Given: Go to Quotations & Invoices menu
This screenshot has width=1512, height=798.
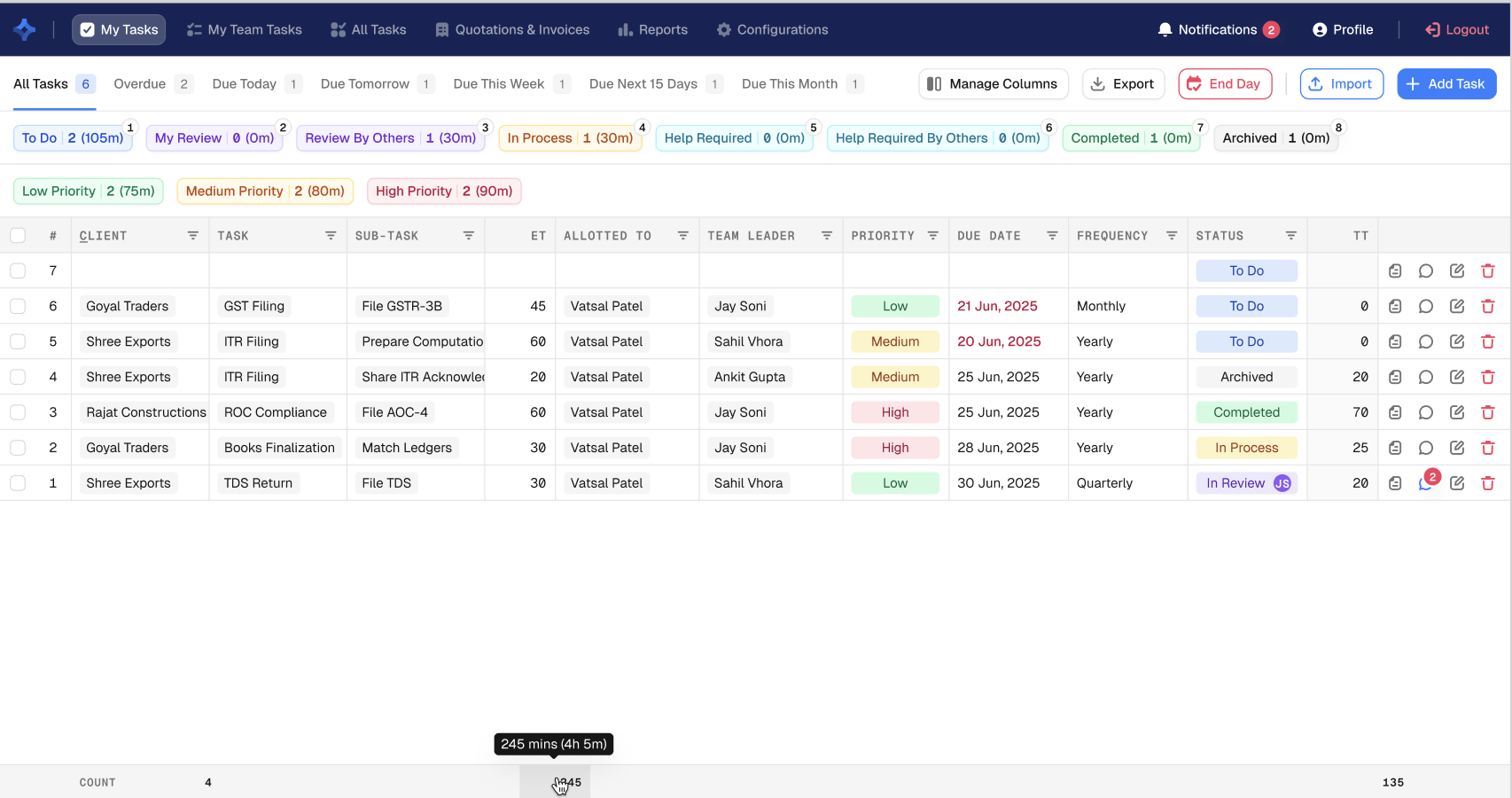Looking at the screenshot, I should click(512, 30).
